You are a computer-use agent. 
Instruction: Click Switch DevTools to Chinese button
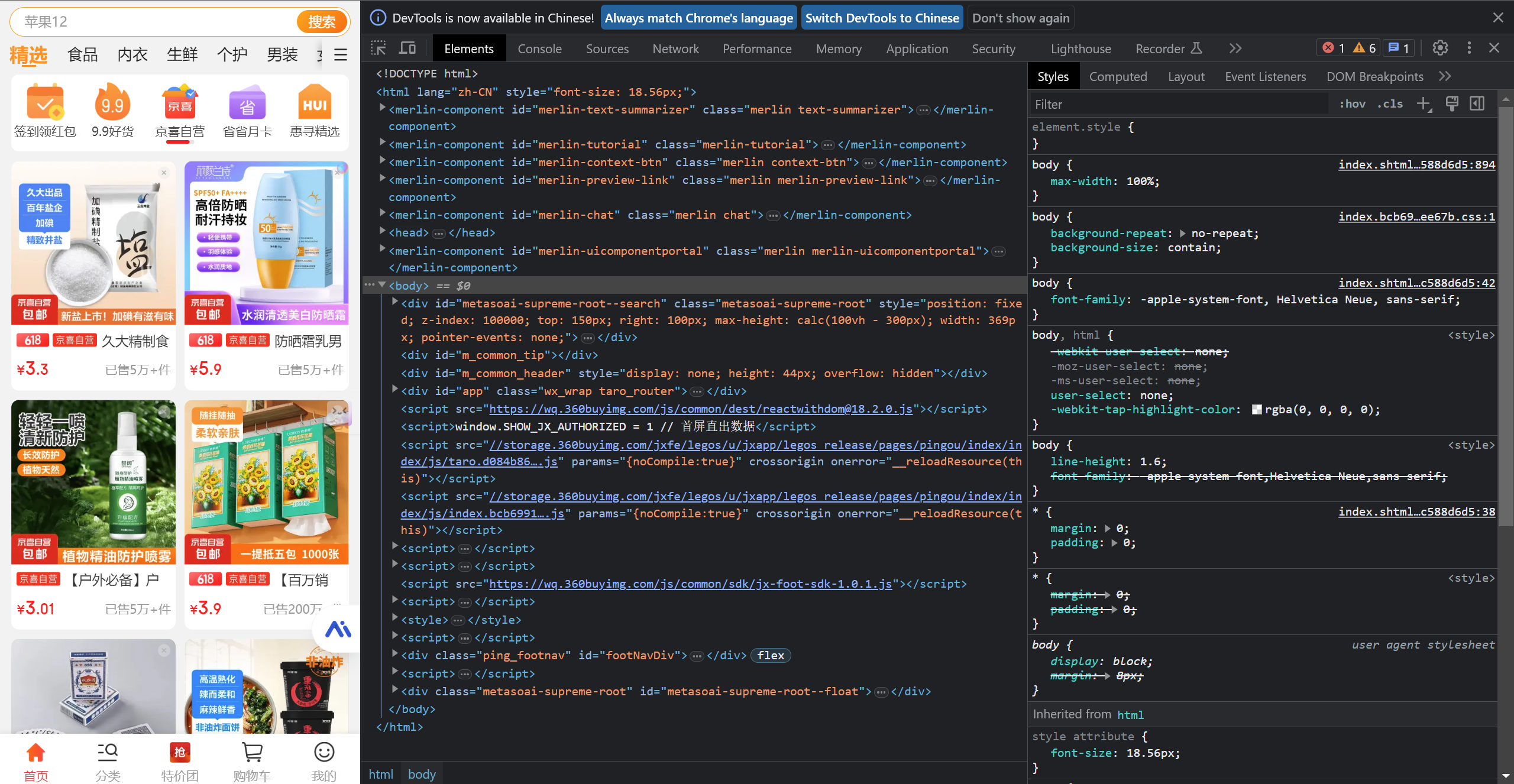(882, 18)
